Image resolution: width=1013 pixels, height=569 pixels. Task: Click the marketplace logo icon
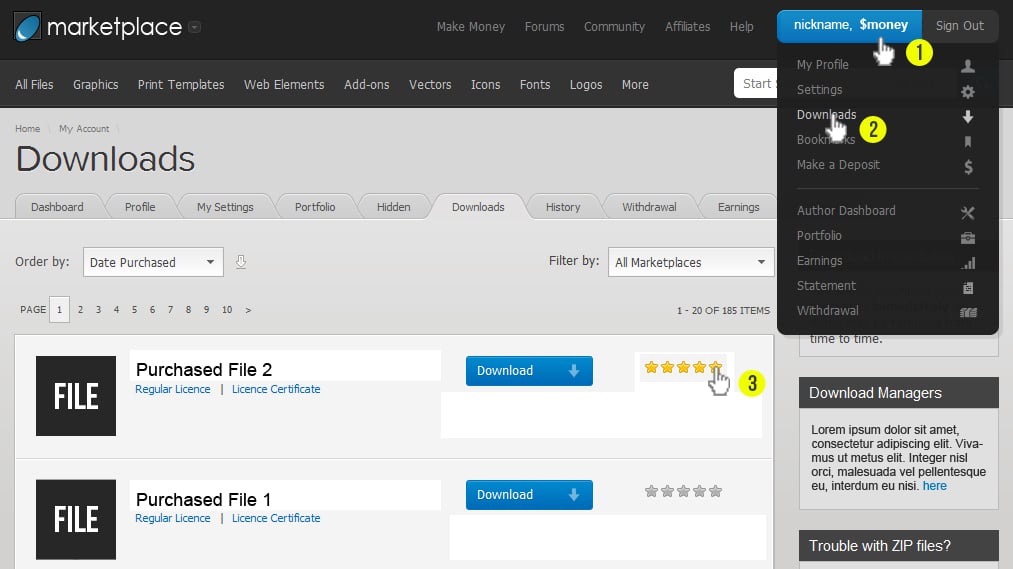[28, 27]
